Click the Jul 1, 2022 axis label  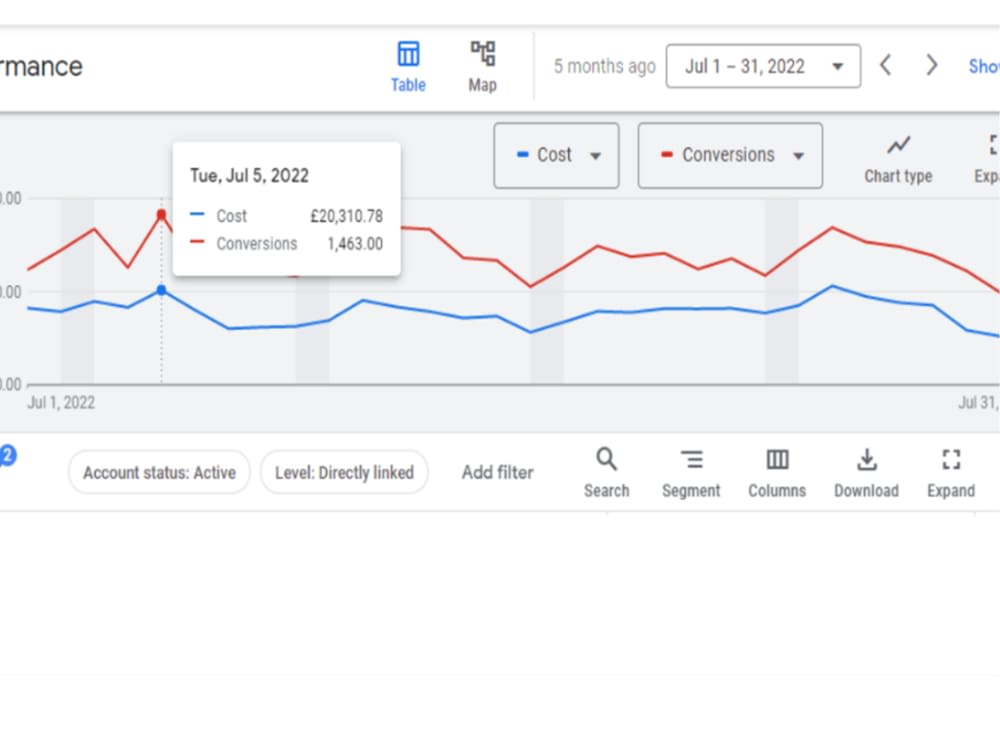[61, 402]
